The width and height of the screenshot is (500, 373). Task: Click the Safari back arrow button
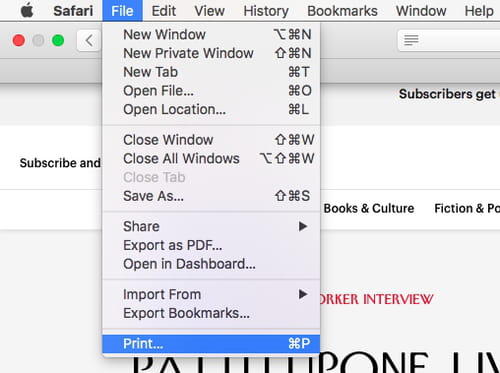(89, 41)
